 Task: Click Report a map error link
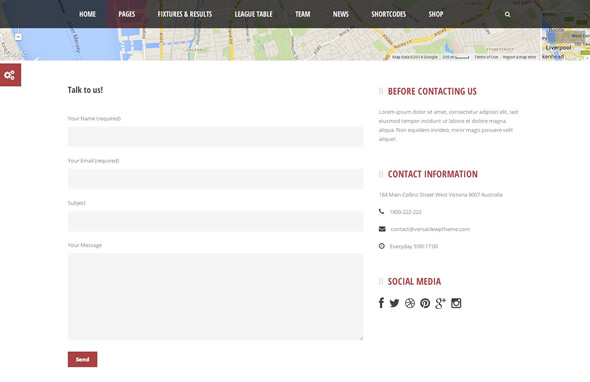tap(519, 57)
